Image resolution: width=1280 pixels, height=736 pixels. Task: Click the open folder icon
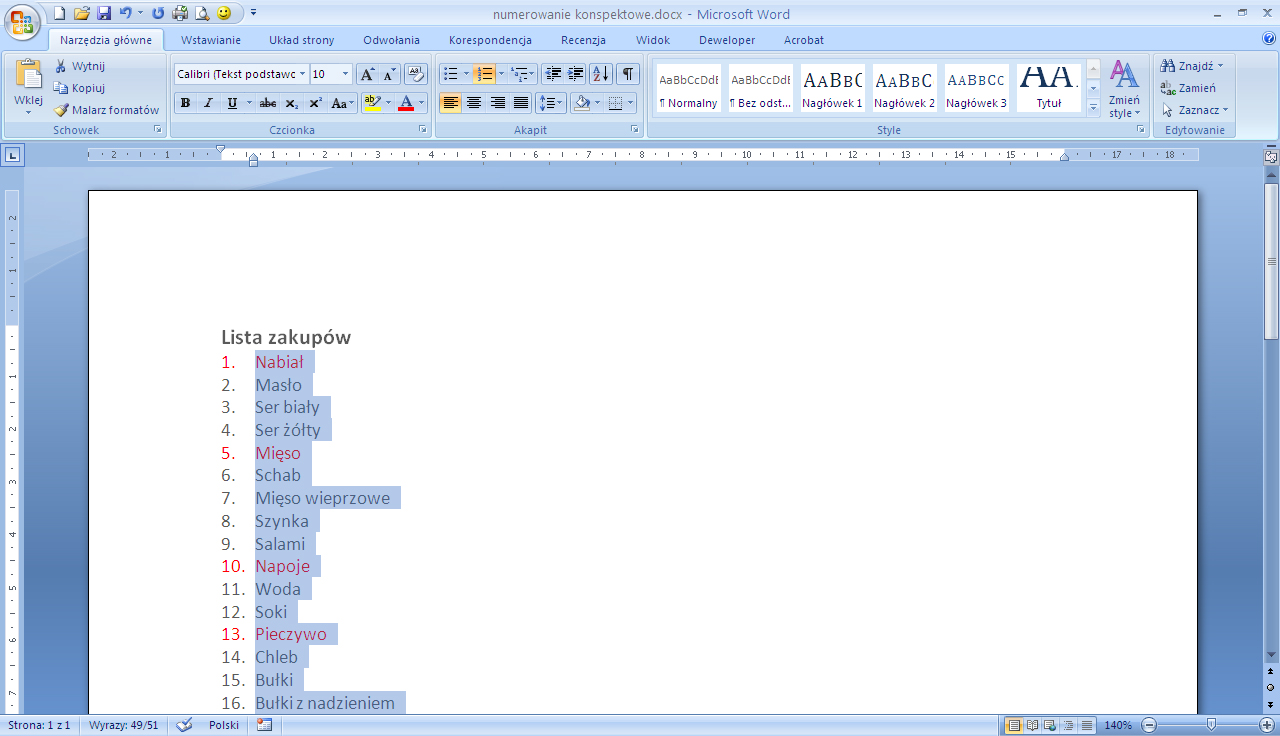81,13
